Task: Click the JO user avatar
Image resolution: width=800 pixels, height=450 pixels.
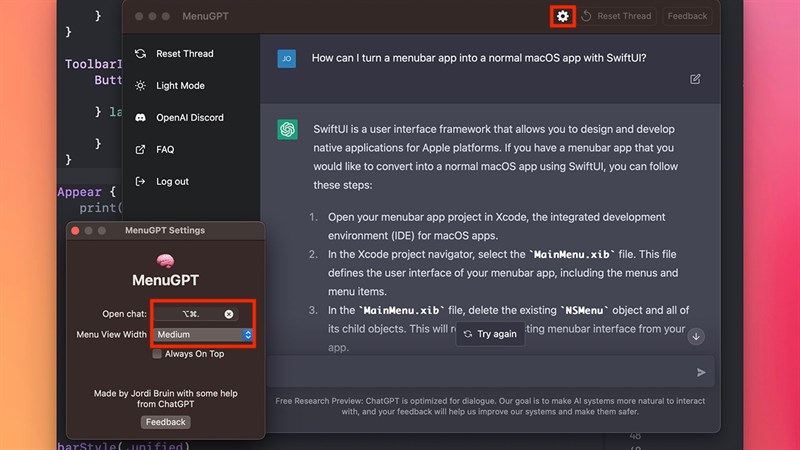Action: coord(287,59)
